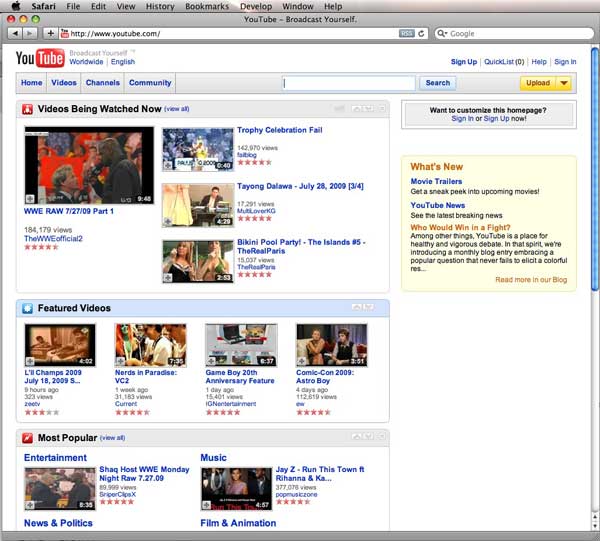600x541 pixels.
Task: Add Bikini Pool Party video to QuickList
Action: 168,277
